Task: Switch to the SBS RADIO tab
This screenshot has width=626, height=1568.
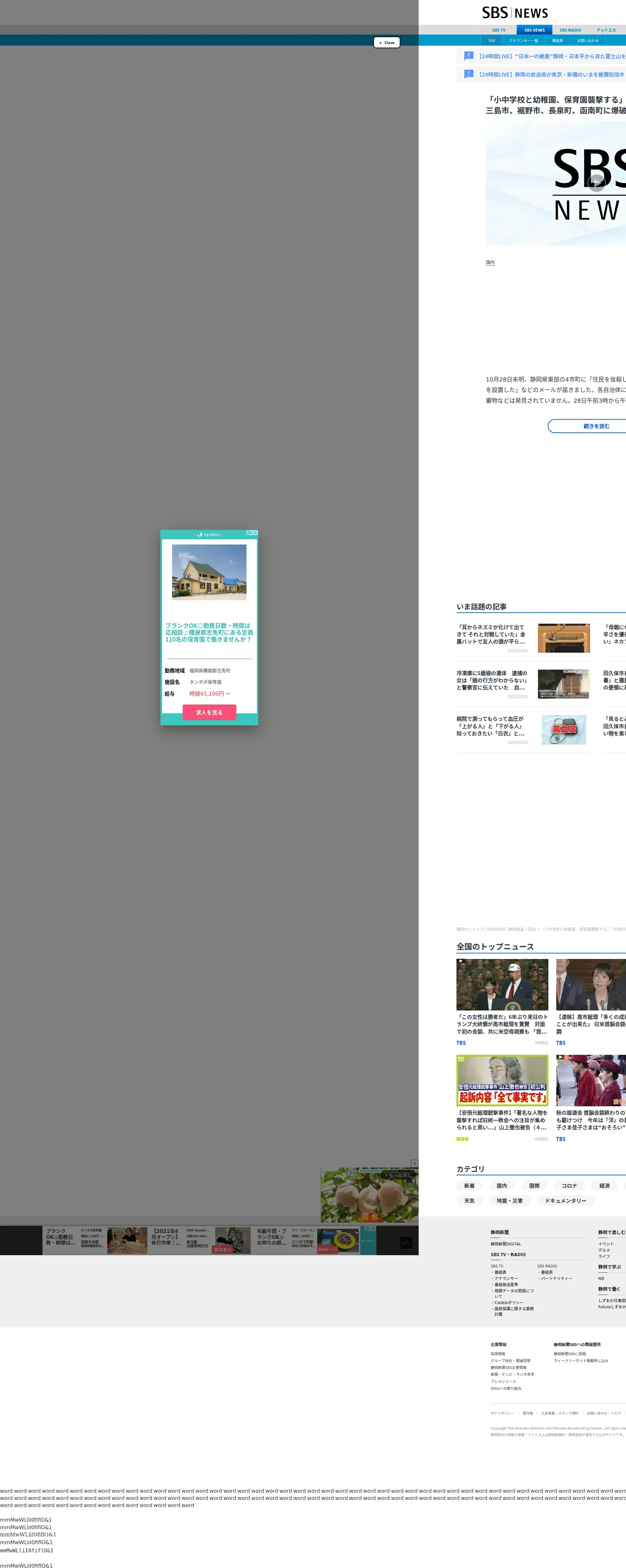Action: [x=570, y=30]
